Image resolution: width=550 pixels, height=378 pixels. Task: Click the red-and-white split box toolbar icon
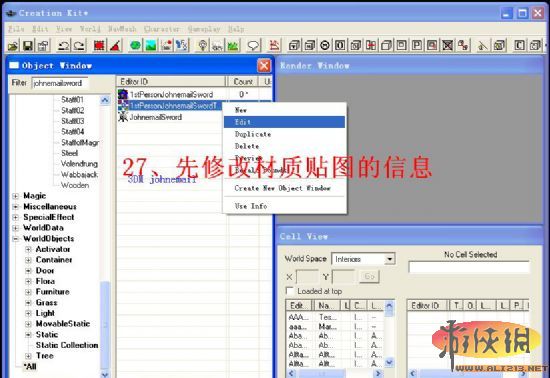point(371,45)
